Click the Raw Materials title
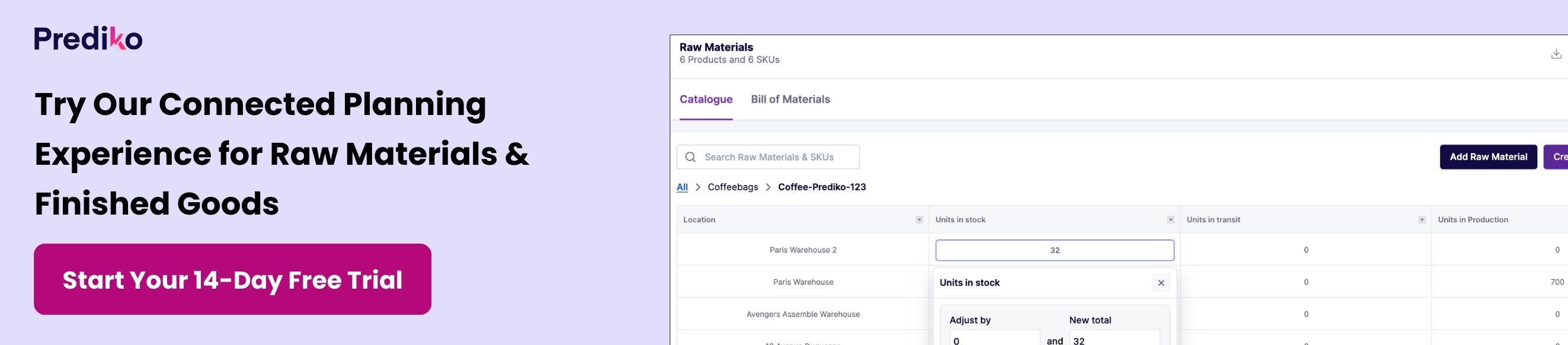The image size is (1568, 345). coord(716,47)
